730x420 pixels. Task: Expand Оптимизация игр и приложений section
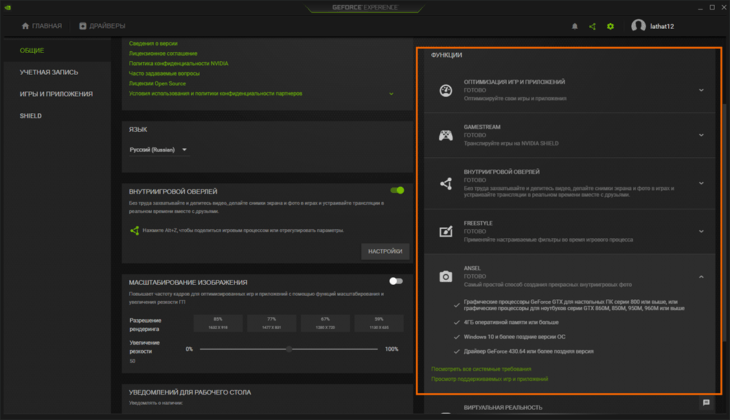pyautogui.click(x=701, y=90)
